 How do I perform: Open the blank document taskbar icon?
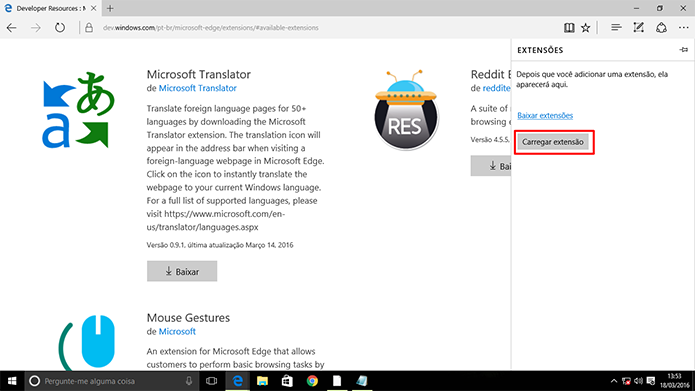point(337,381)
